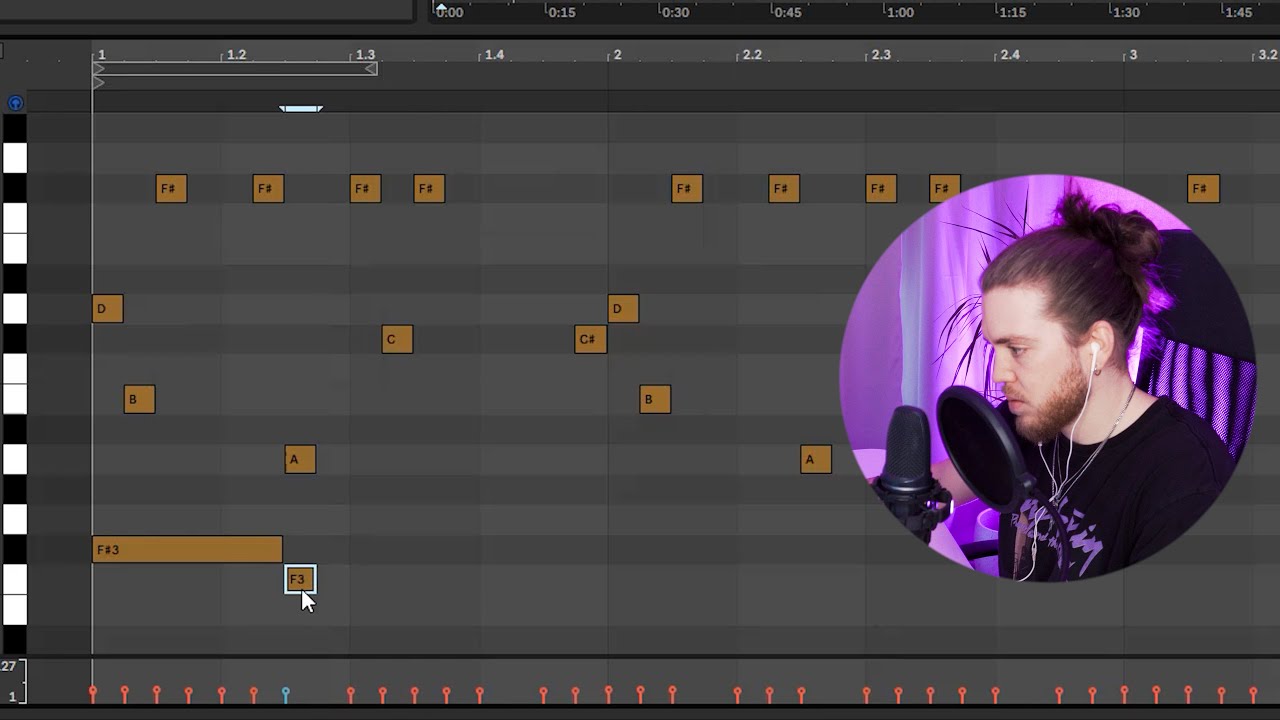Viewport: 1280px width, 720px height.
Task: Click the highlighted F3 note
Action: (300, 579)
